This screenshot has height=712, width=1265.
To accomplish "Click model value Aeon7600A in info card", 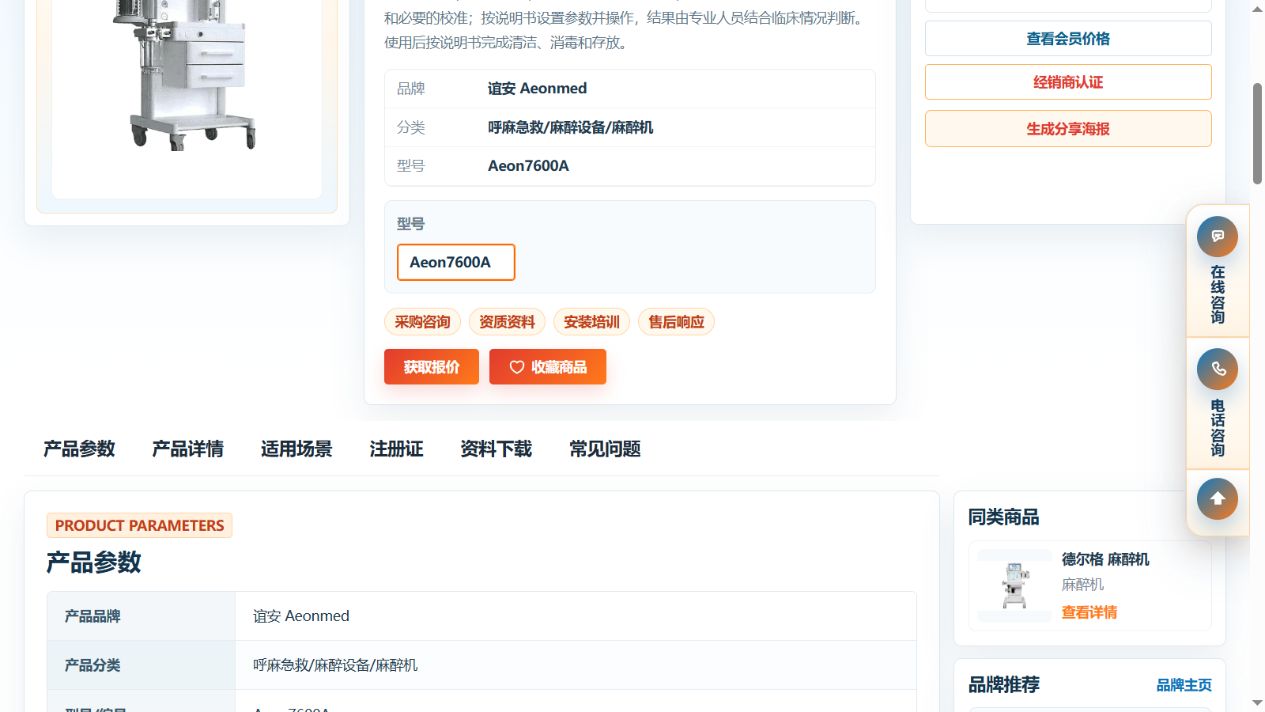I will click(x=528, y=166).
